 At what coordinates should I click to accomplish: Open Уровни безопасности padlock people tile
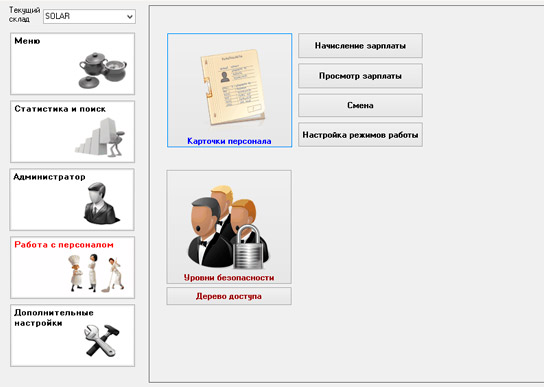[229, 227]
